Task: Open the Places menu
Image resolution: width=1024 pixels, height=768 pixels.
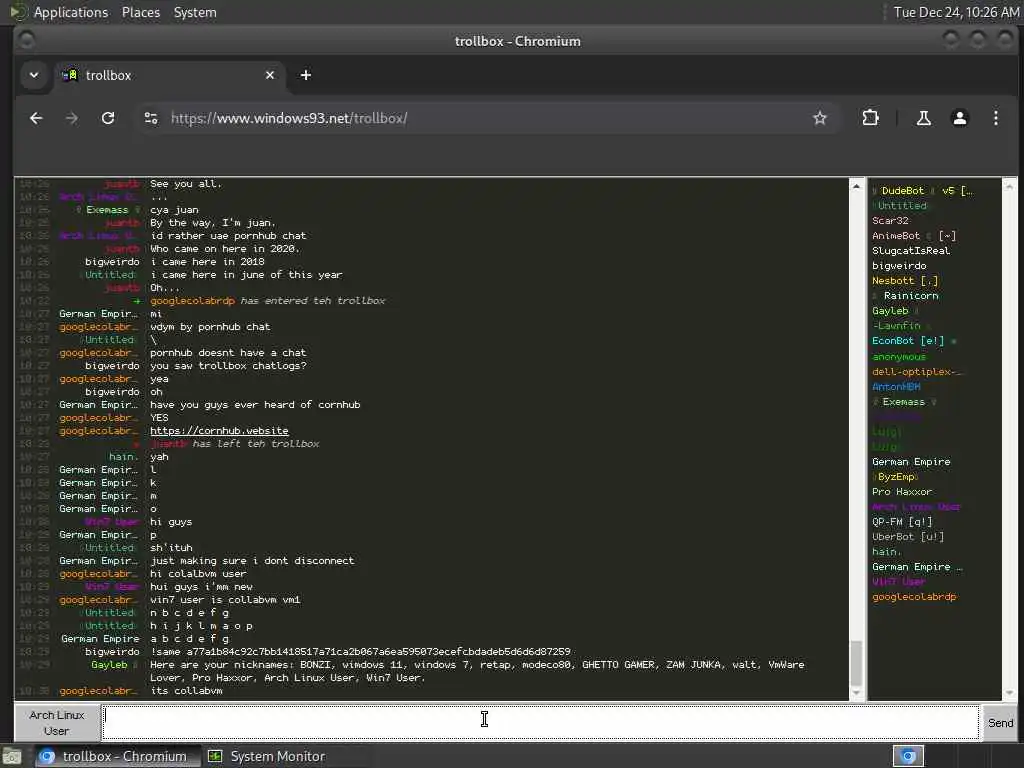Action: click(140, 12)
